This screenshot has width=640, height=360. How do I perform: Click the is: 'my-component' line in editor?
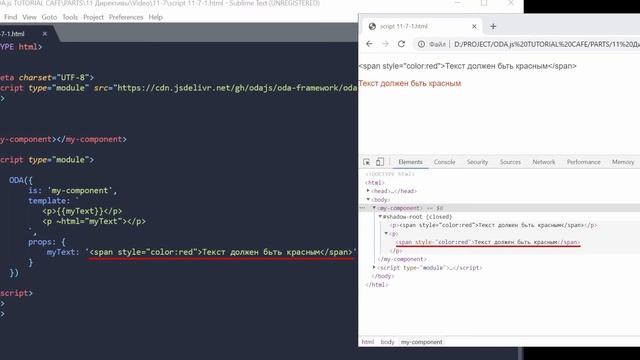(x=73, y=191)
